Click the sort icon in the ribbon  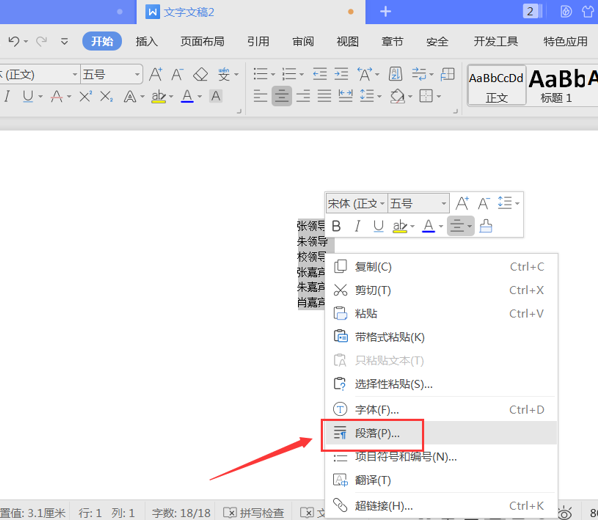[x=395, y=73]
